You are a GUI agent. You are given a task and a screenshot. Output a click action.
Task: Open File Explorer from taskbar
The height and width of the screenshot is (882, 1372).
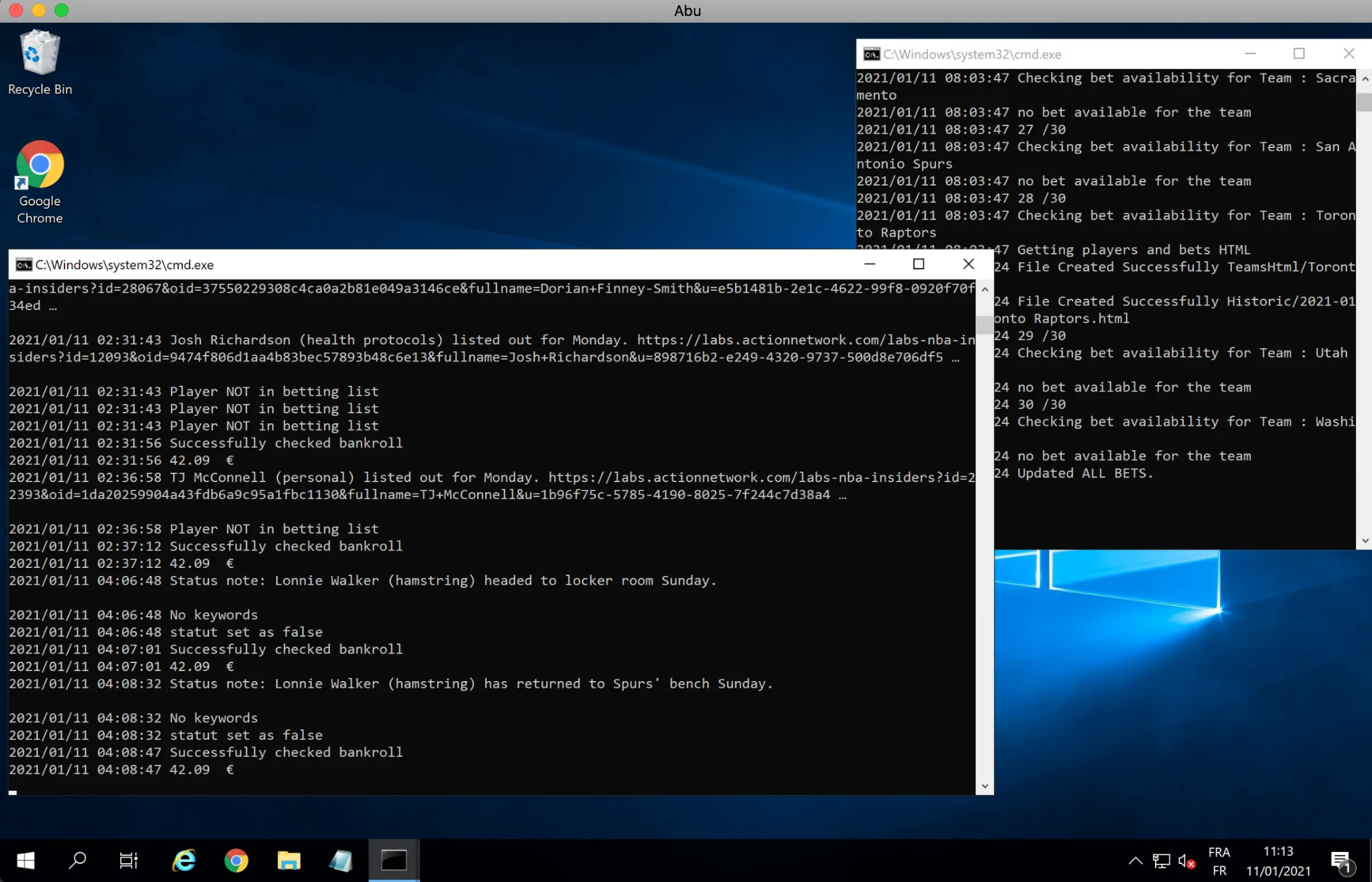289,861
